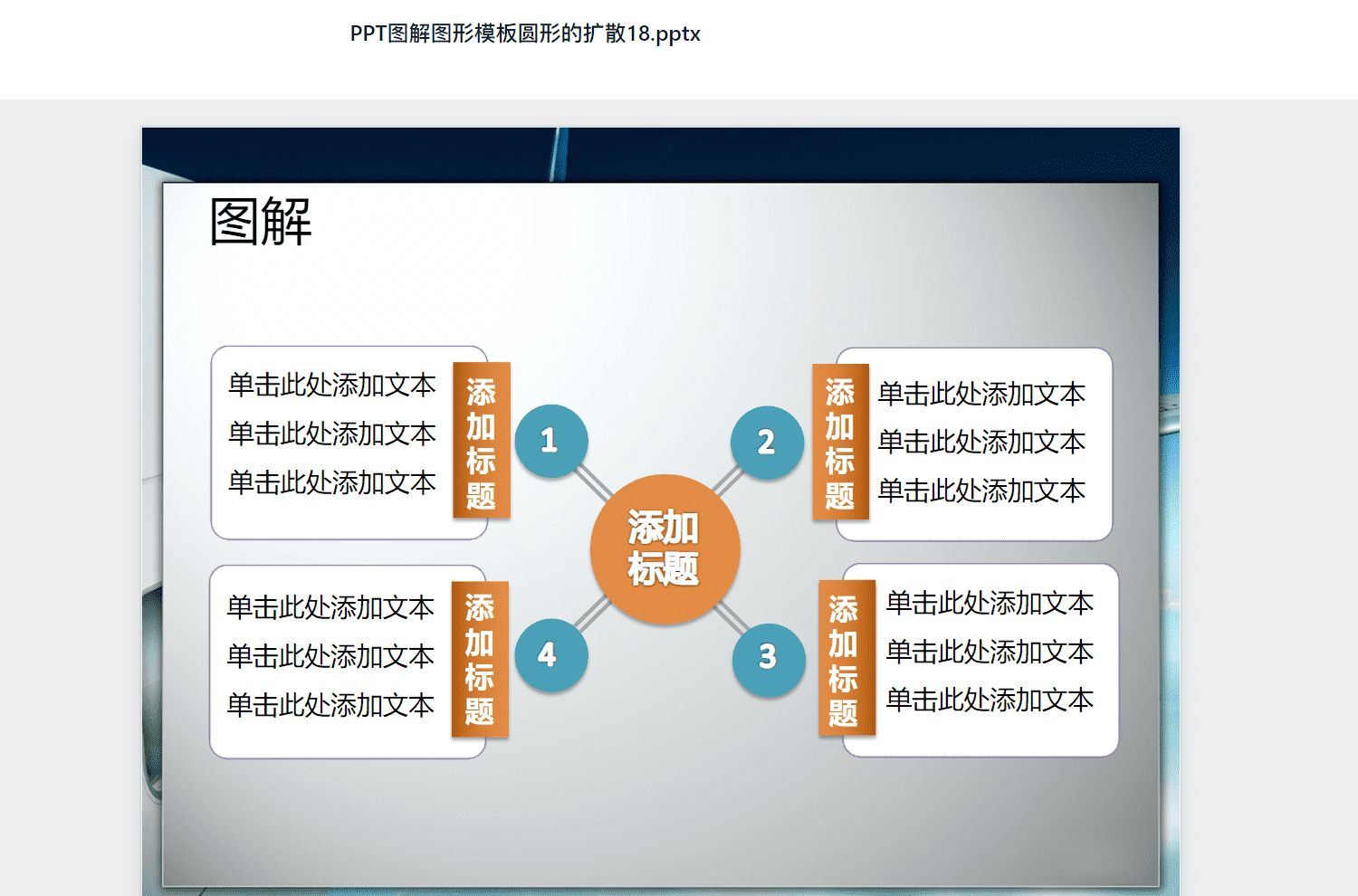Select the blue circle numbered 1
This screenshot has width=1358, height=896.
tap(550, 441)
